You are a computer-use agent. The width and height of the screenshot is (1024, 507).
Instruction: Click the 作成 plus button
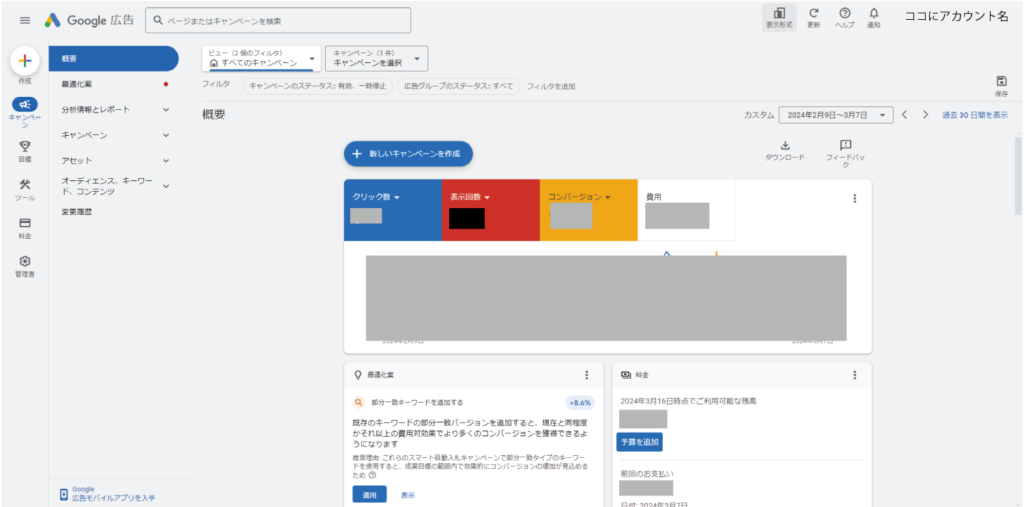[x=25, y=61]
